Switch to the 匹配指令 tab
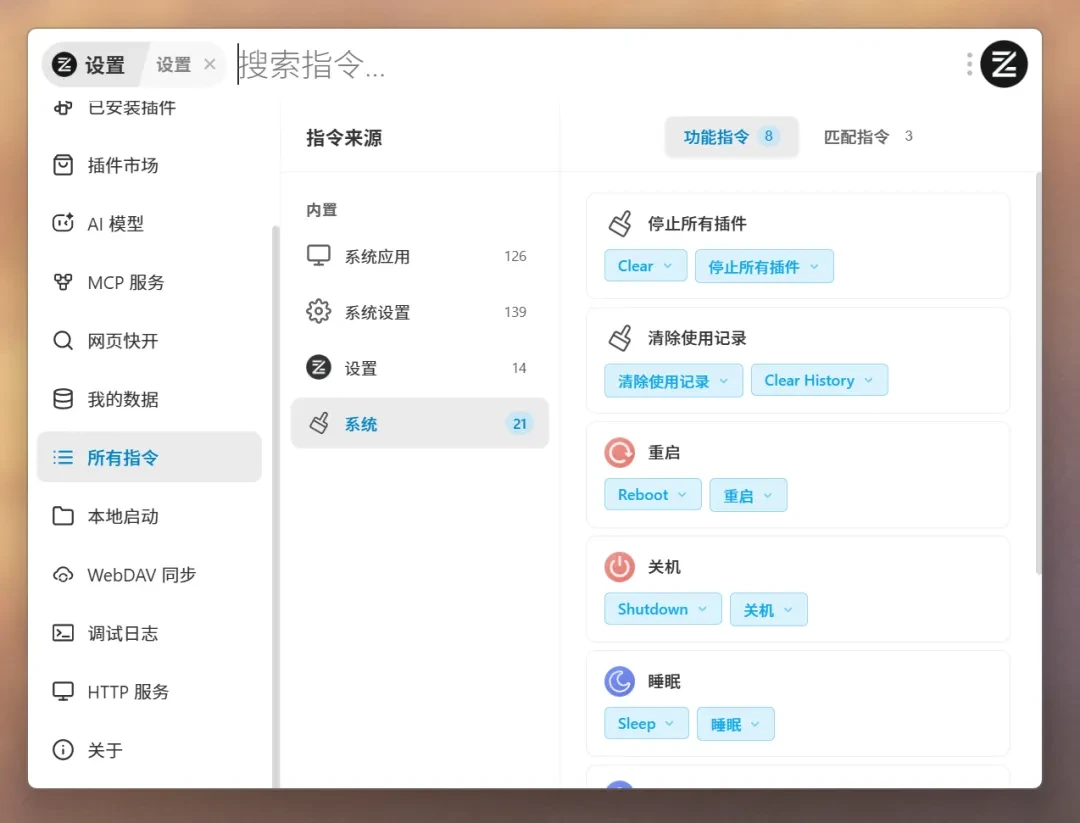This screenshot has height=823, width=1080. pyautogui.click(x=868, y=136)
